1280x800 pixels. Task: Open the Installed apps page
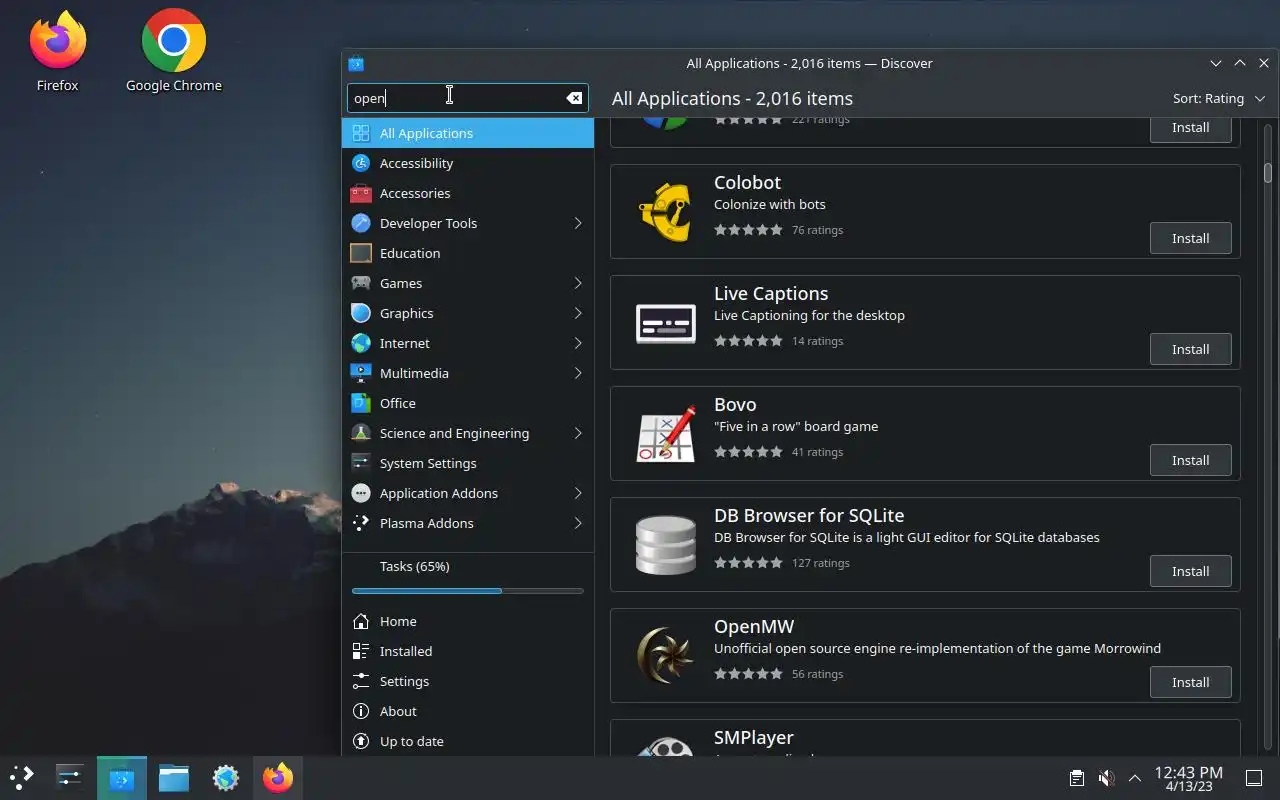tap(468, 651)
